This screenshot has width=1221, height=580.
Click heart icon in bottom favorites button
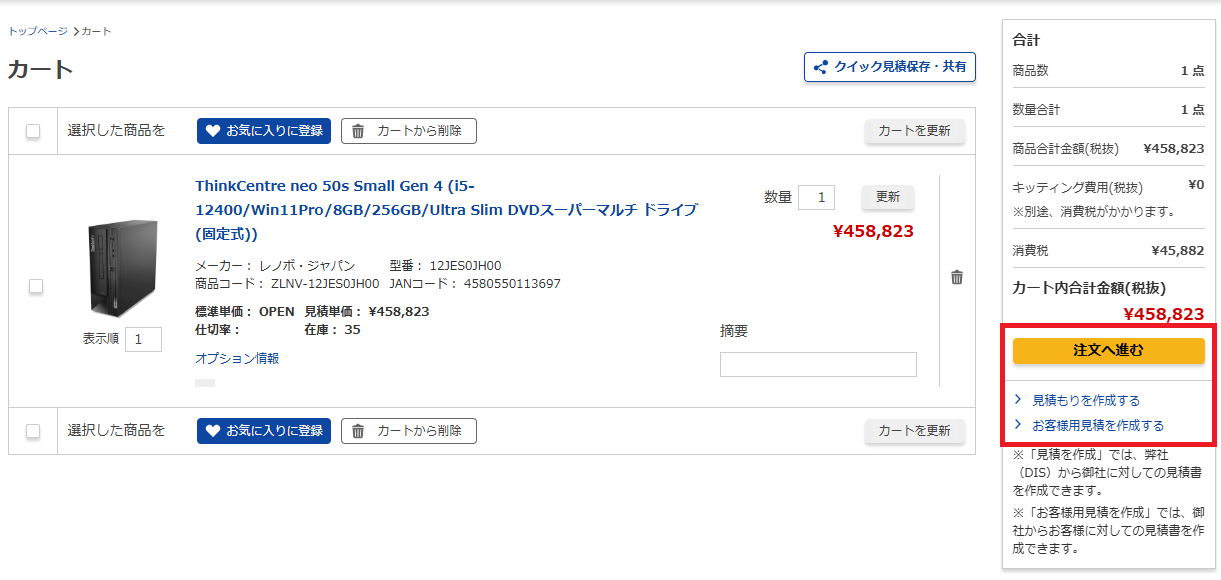point(211,431)
